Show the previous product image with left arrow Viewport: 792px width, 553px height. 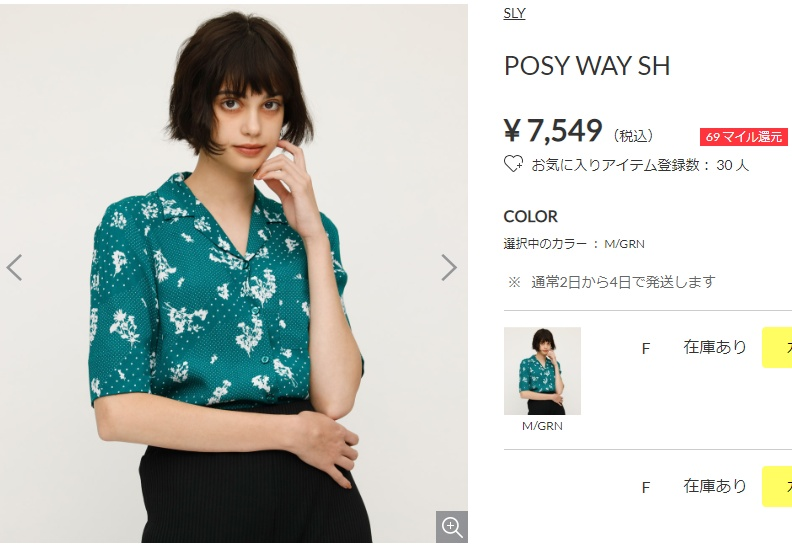(14, 267)
